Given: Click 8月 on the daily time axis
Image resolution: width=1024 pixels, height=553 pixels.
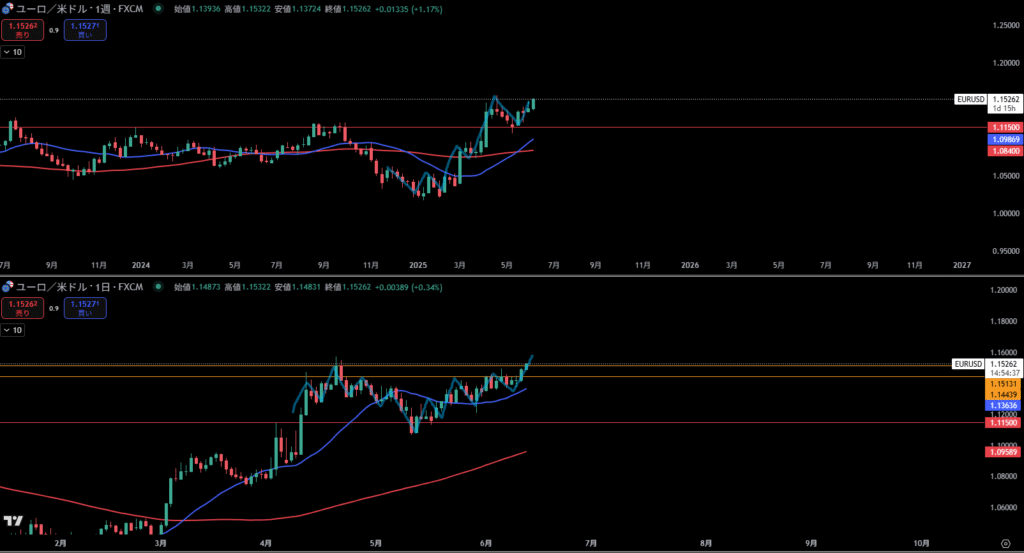Looking at the screenshot, I should pos(705,543).
